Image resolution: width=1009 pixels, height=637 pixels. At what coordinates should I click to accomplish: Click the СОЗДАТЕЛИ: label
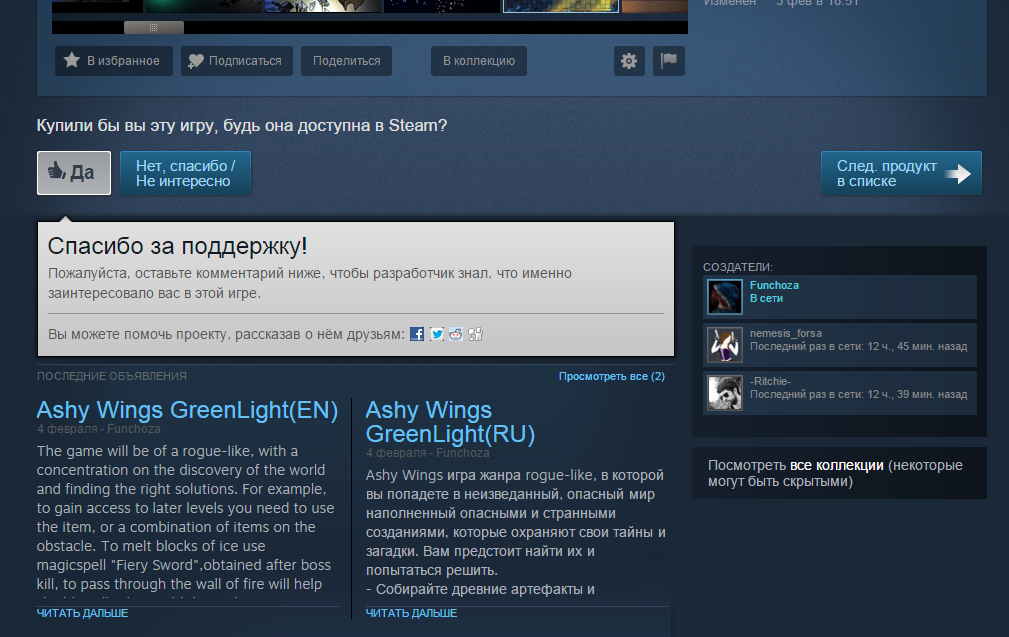click(737, 267)
